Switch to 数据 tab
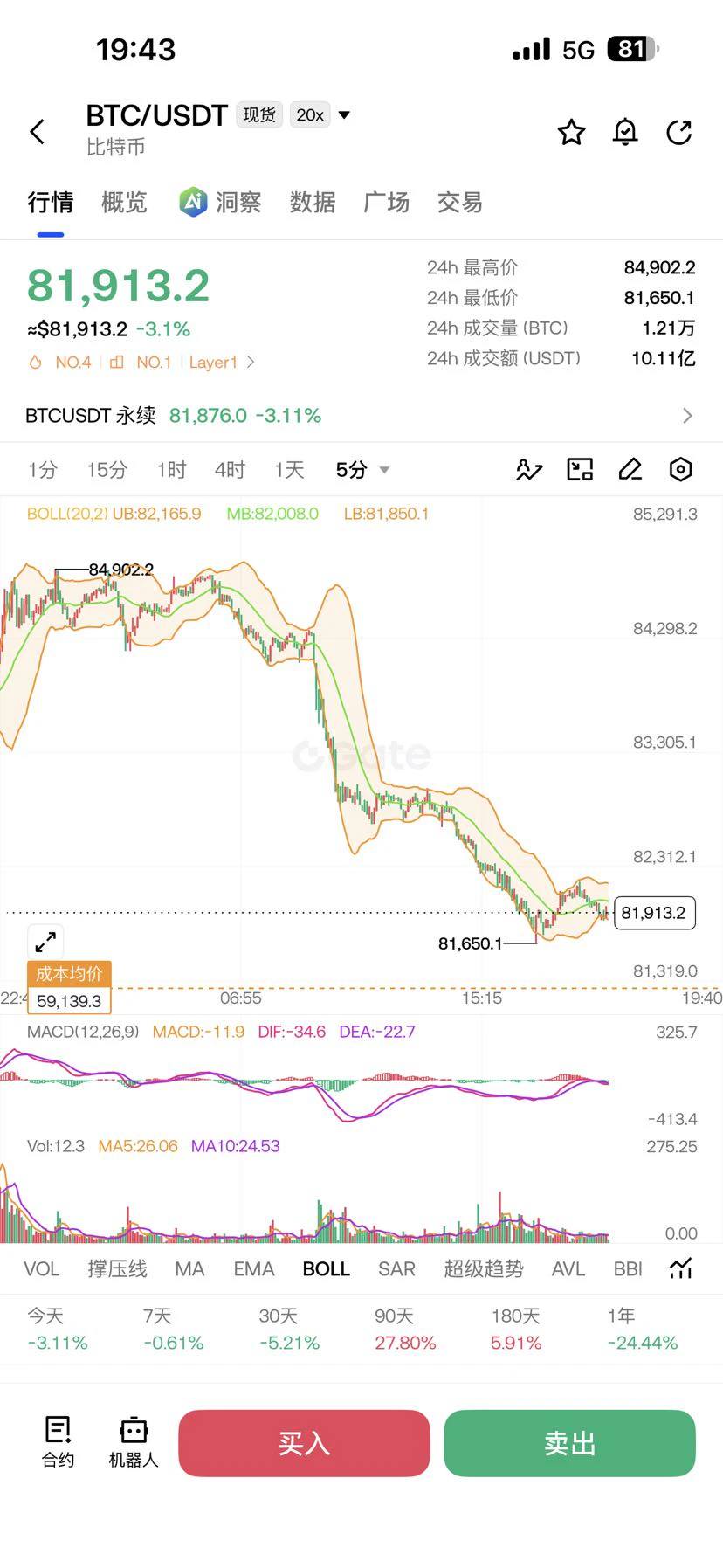 (x=313, y=203)
